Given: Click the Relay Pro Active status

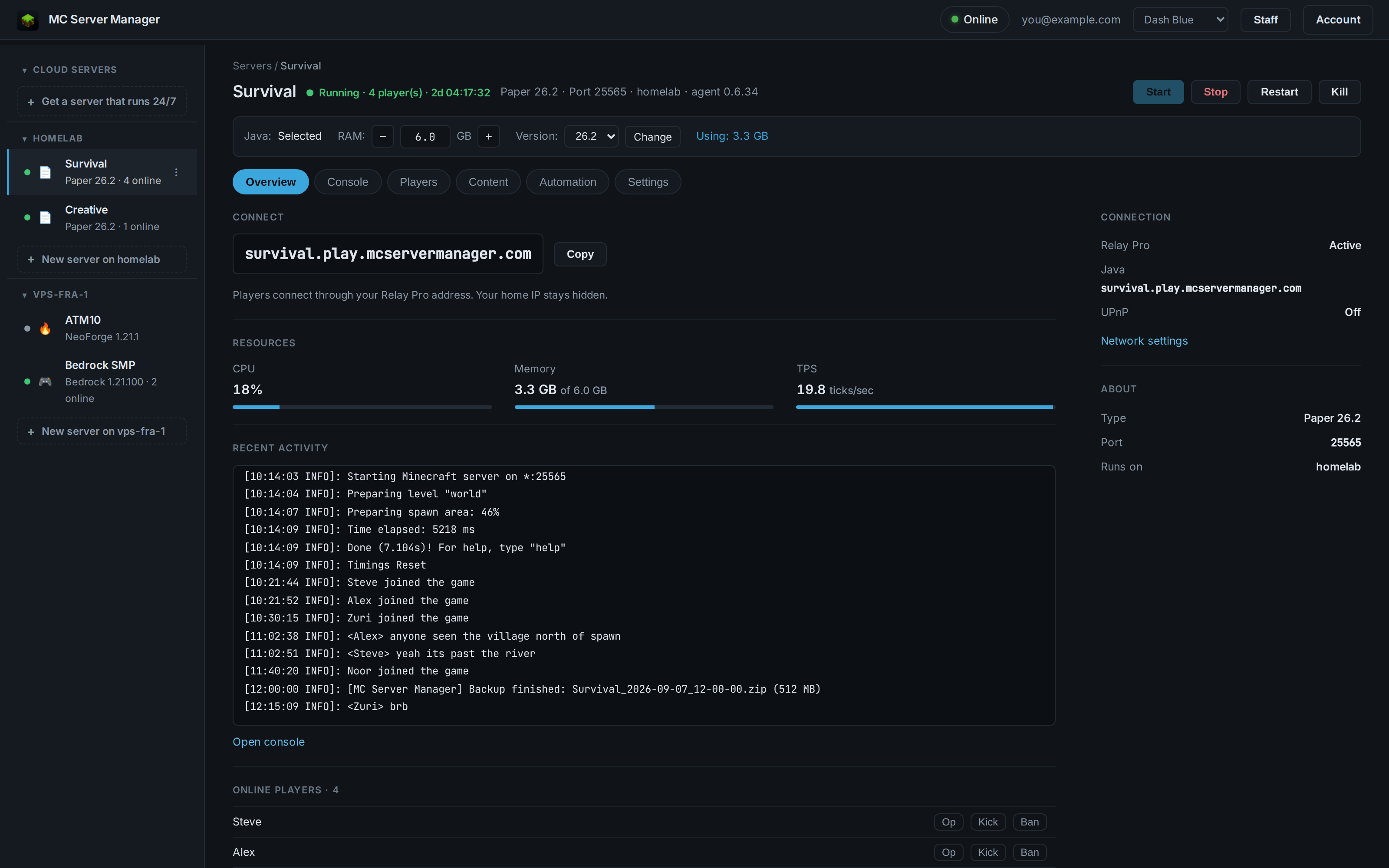Looking at the screenshot, I should click(1345, 245).
